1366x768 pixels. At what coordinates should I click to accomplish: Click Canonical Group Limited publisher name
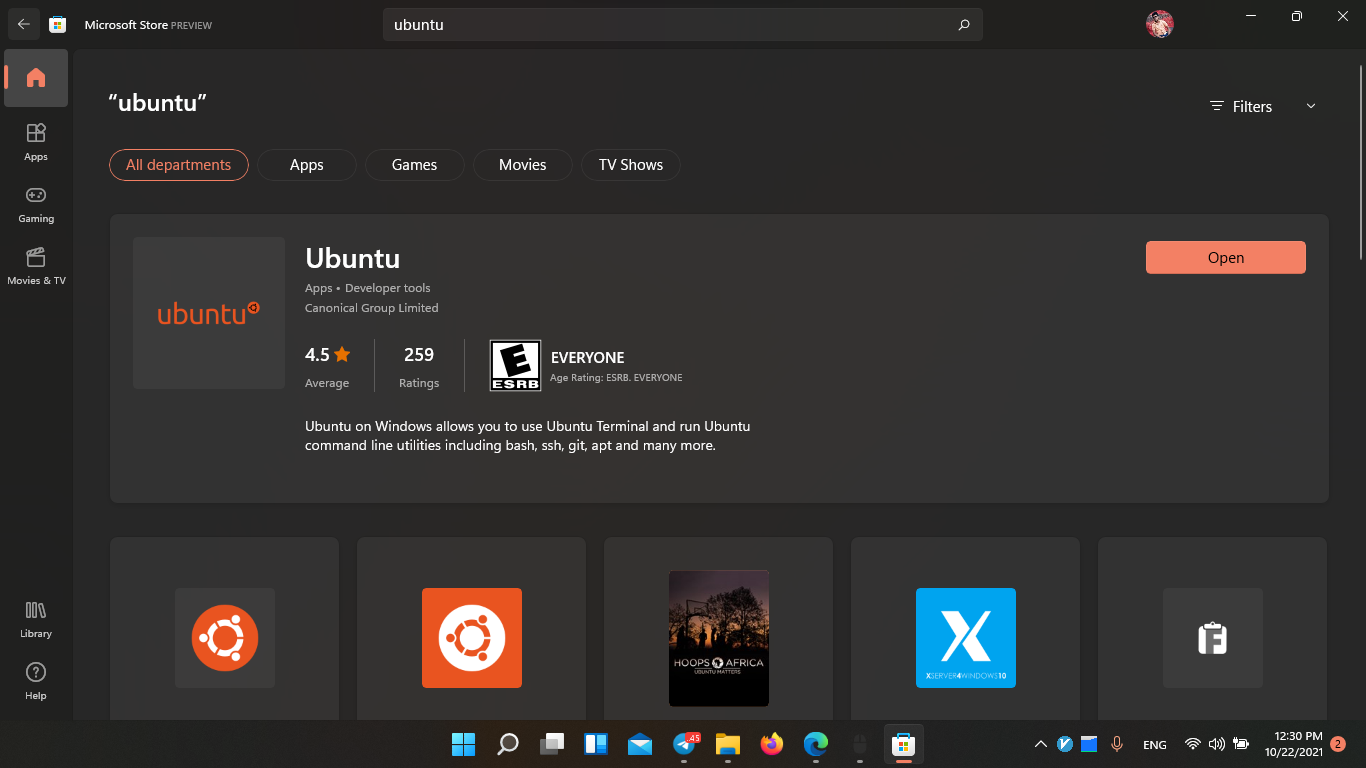[x=372, y=308]
